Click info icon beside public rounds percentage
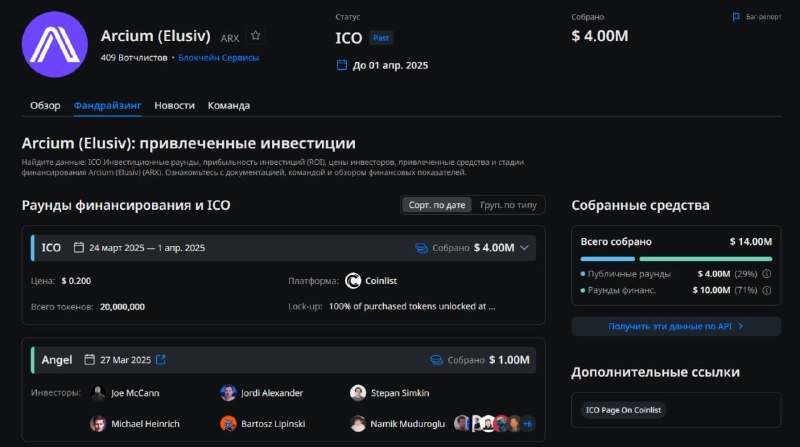 pyautogui.click(x=766, y=274)
